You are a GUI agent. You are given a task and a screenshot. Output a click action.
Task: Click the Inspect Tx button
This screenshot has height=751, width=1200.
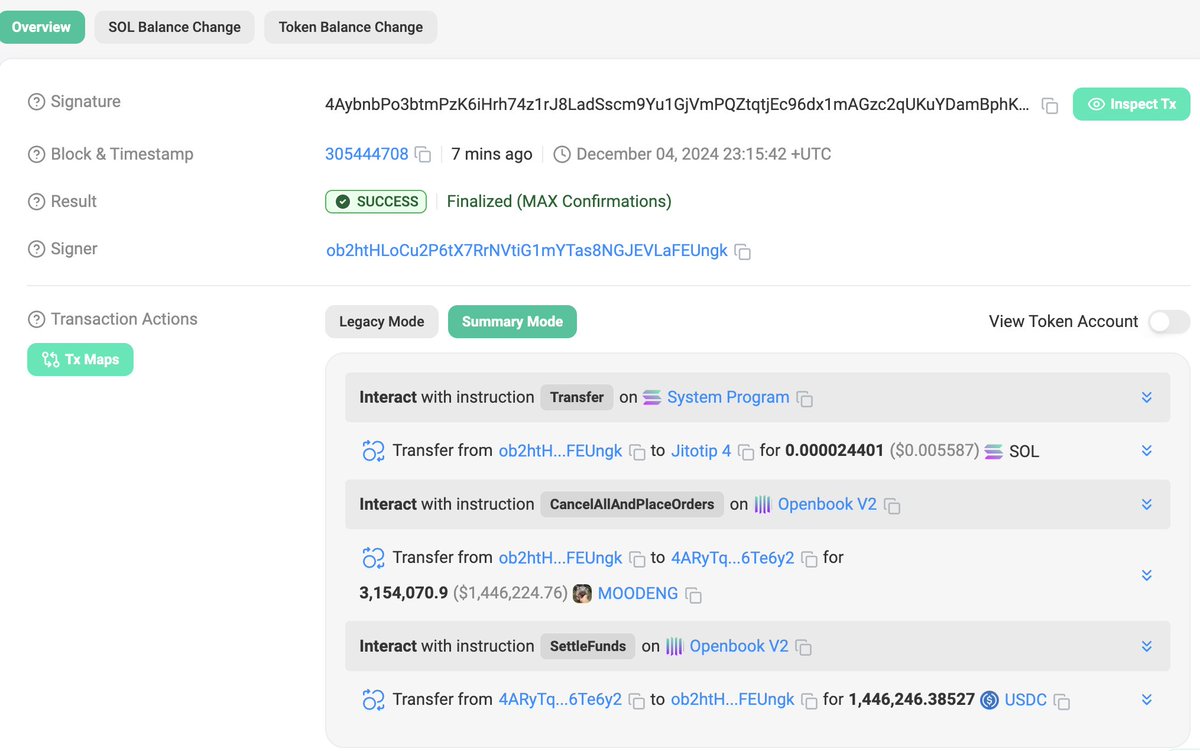(1132, 104)
